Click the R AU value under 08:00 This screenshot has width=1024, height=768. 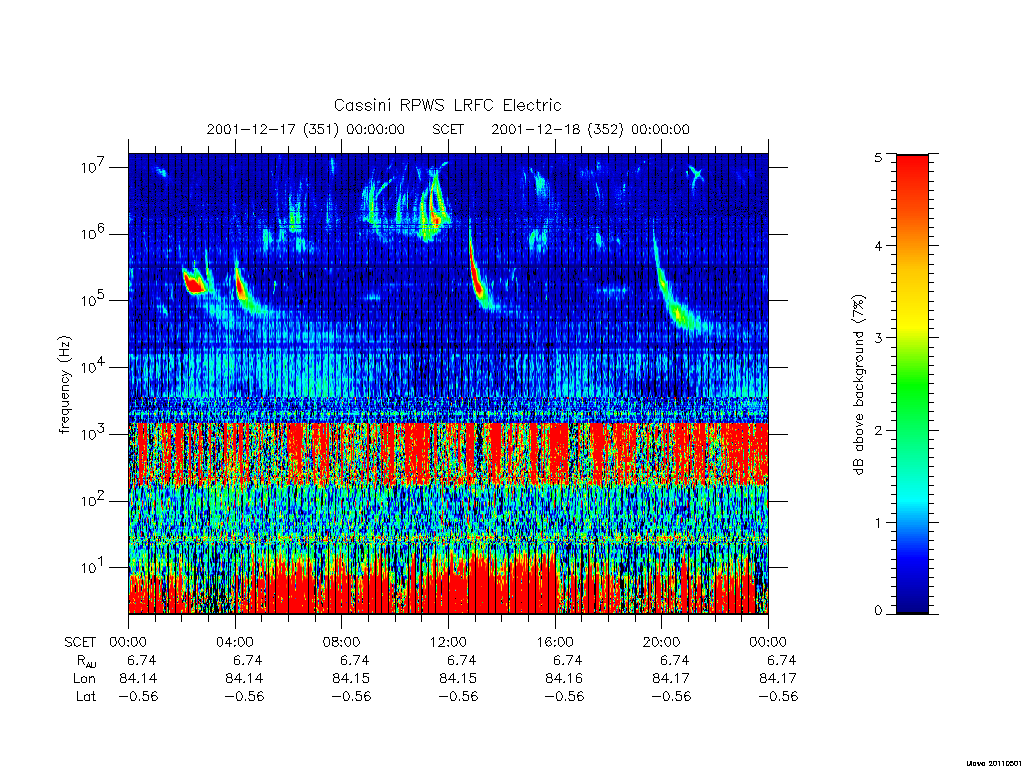tap(355, 660)
